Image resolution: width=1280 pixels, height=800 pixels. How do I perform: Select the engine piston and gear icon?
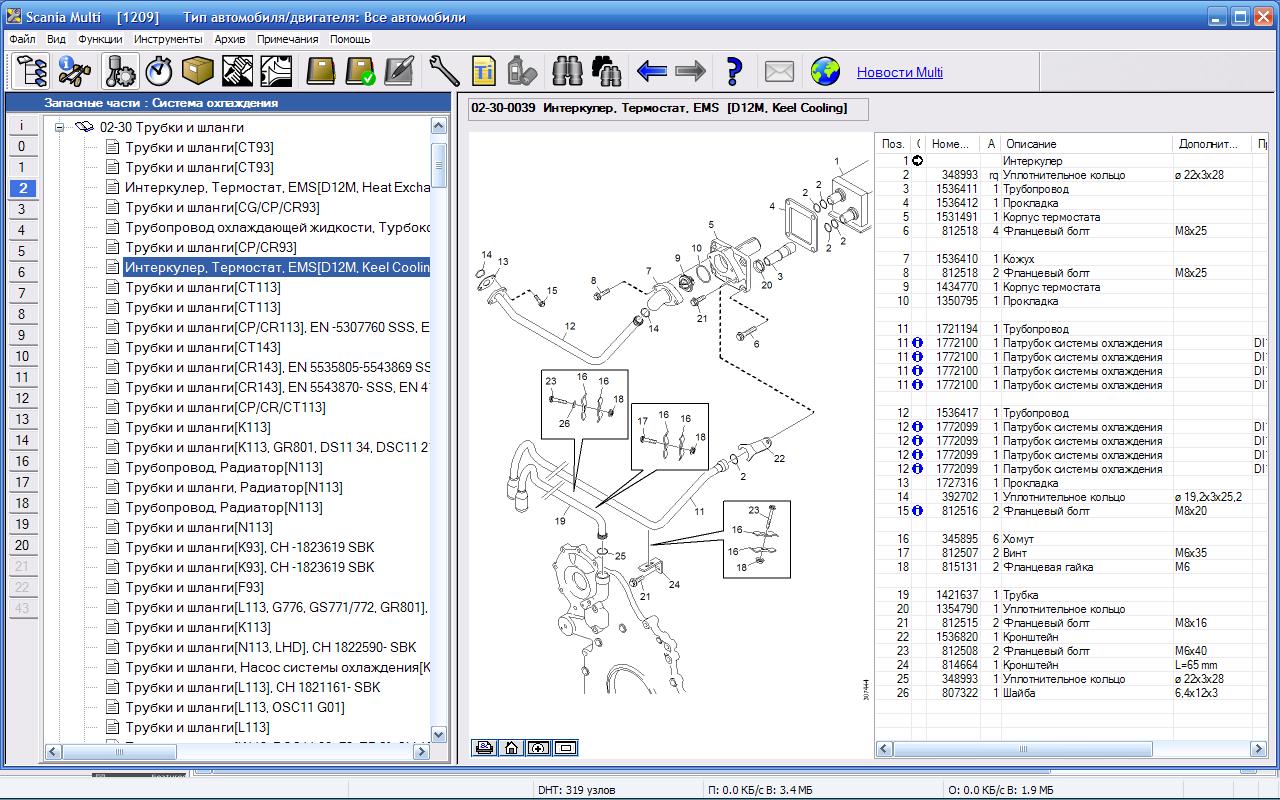120,71
